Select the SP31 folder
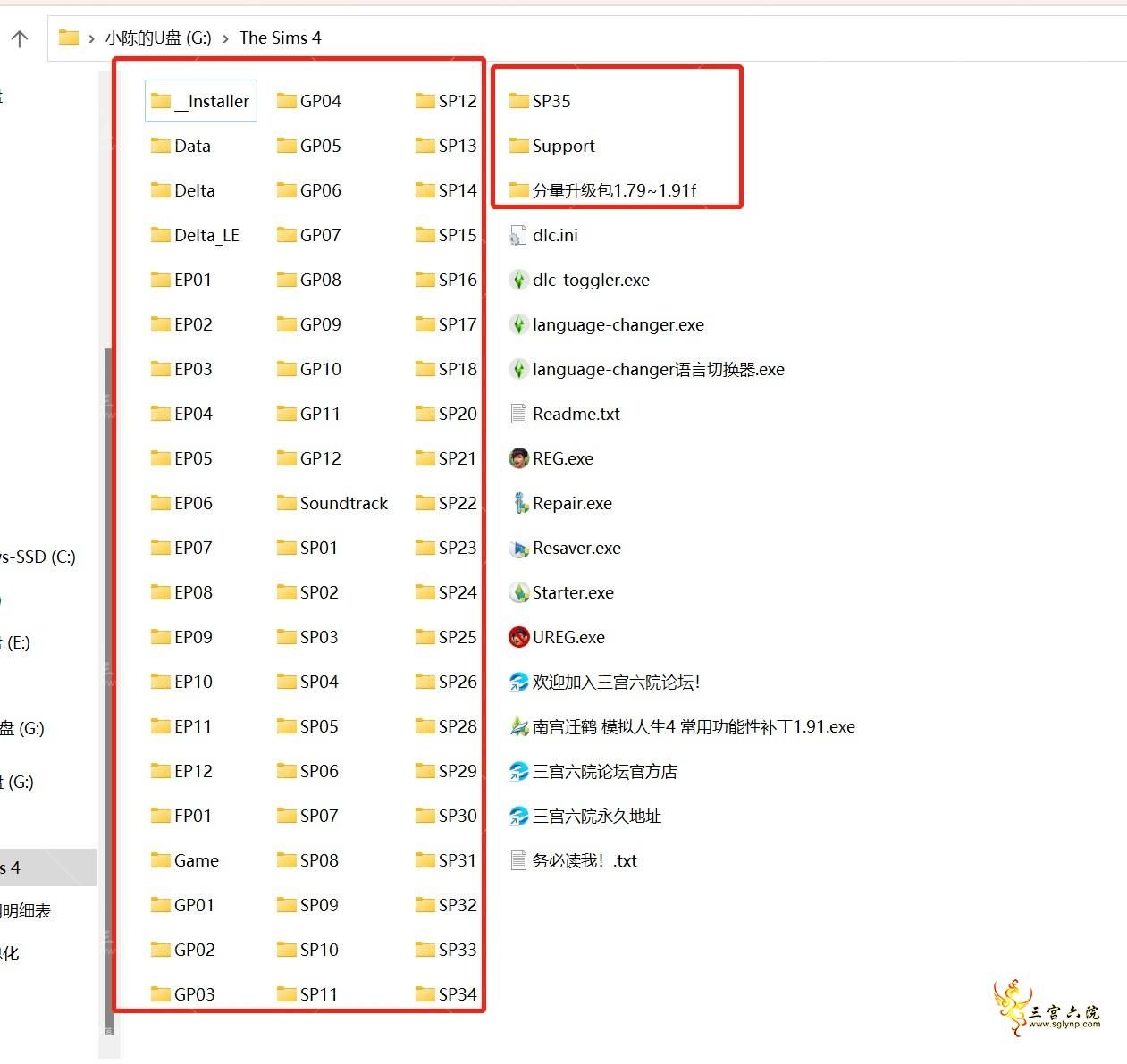 pos(447,860)
